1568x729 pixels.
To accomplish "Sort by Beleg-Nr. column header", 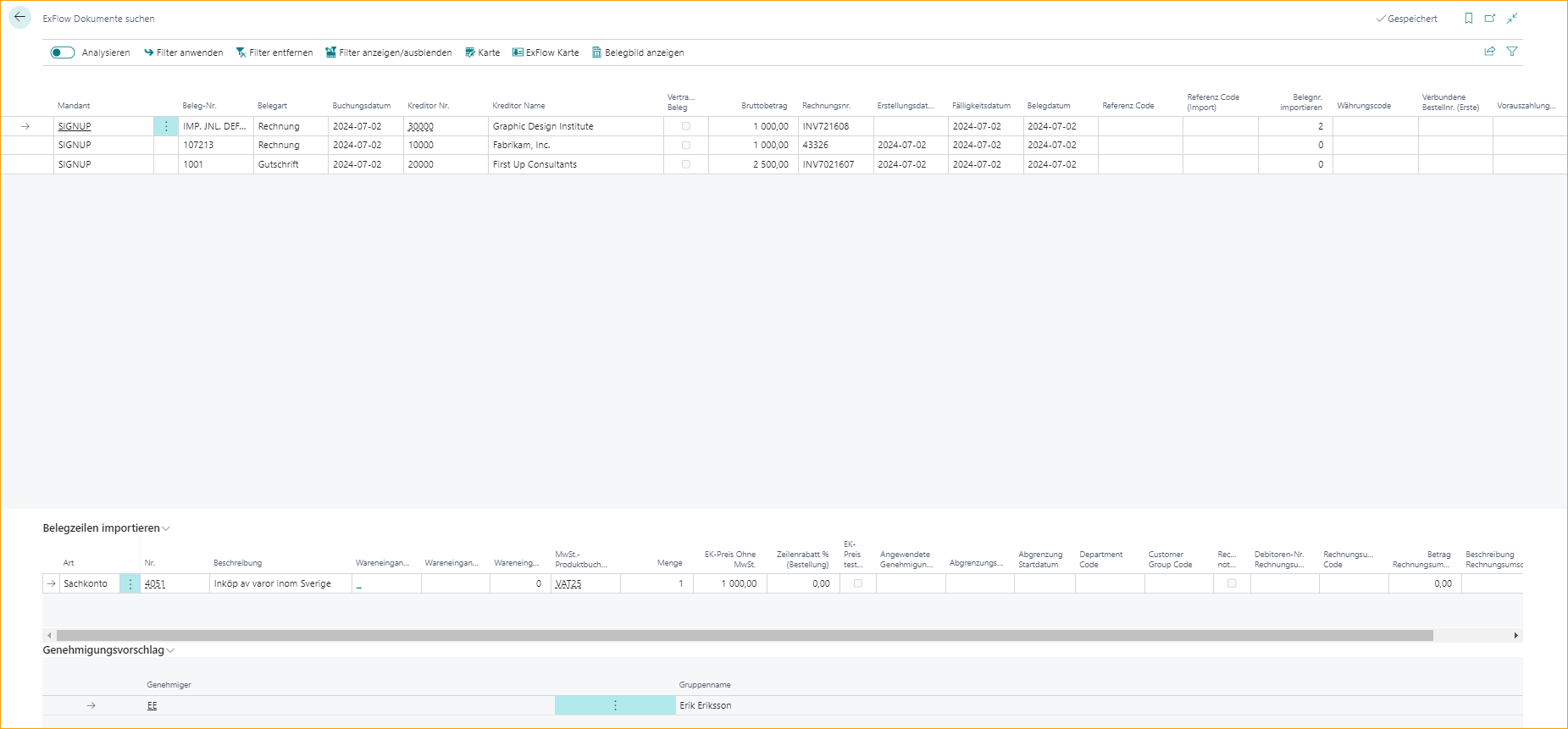I will coord(199,106).
